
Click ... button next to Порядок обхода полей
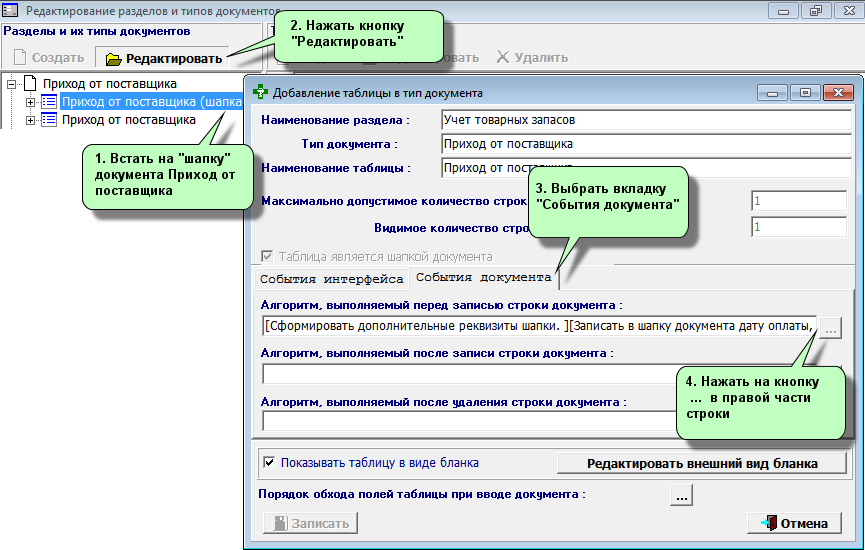680,495
